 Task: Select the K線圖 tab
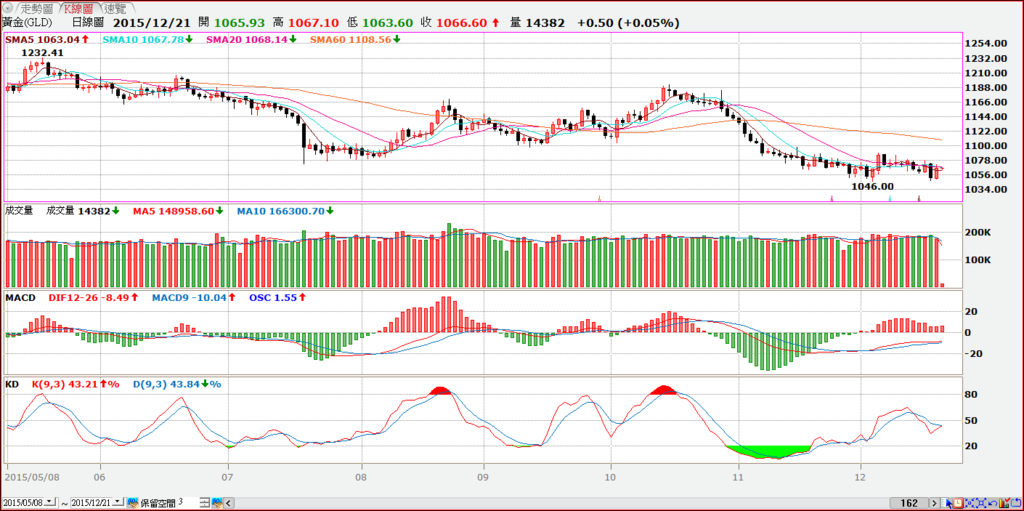[80, 8]
